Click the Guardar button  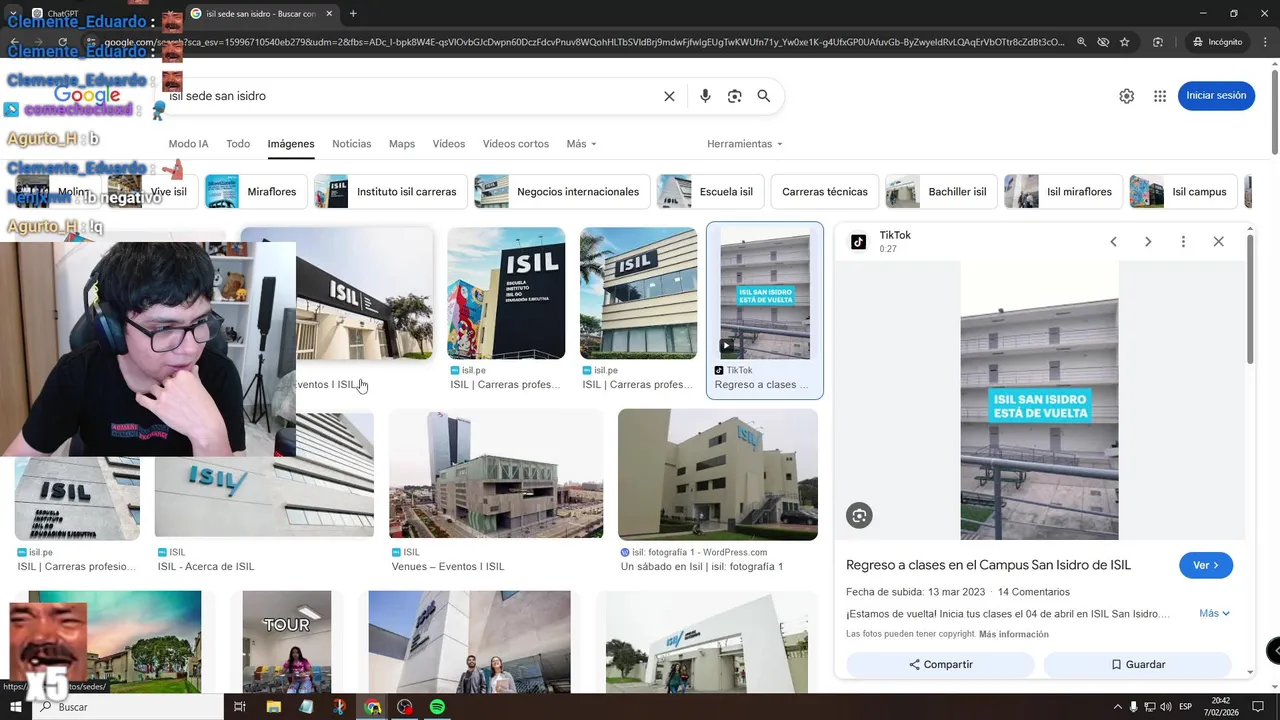click(1138, 664)
